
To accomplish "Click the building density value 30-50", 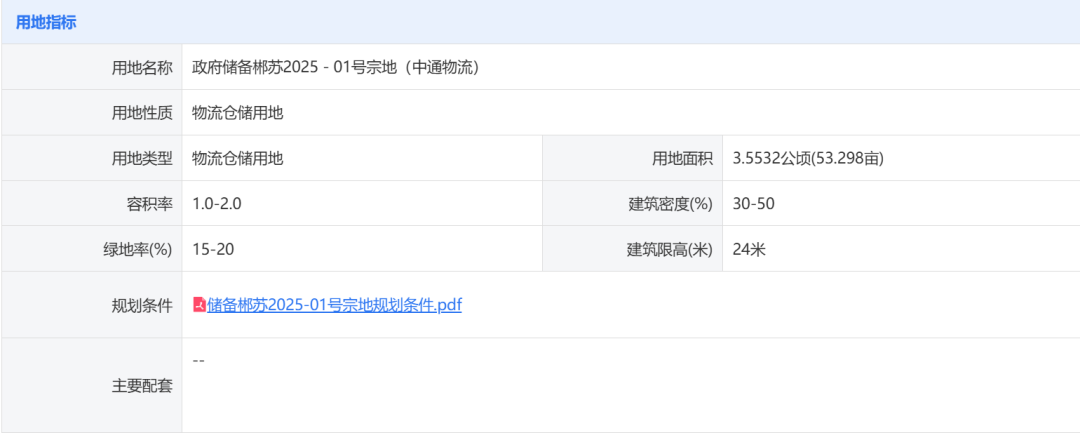I will click(754, 204).
